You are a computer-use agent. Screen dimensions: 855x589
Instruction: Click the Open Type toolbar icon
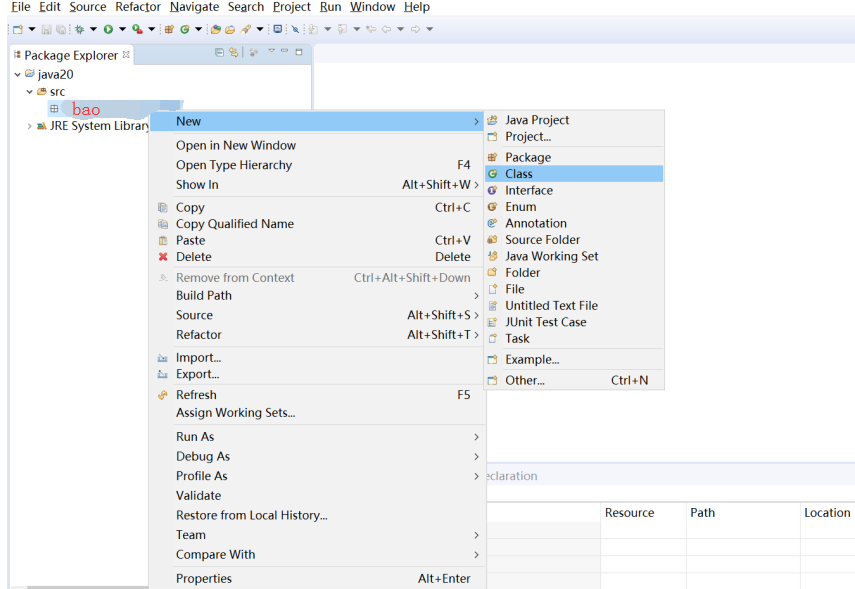click(216, 29)
